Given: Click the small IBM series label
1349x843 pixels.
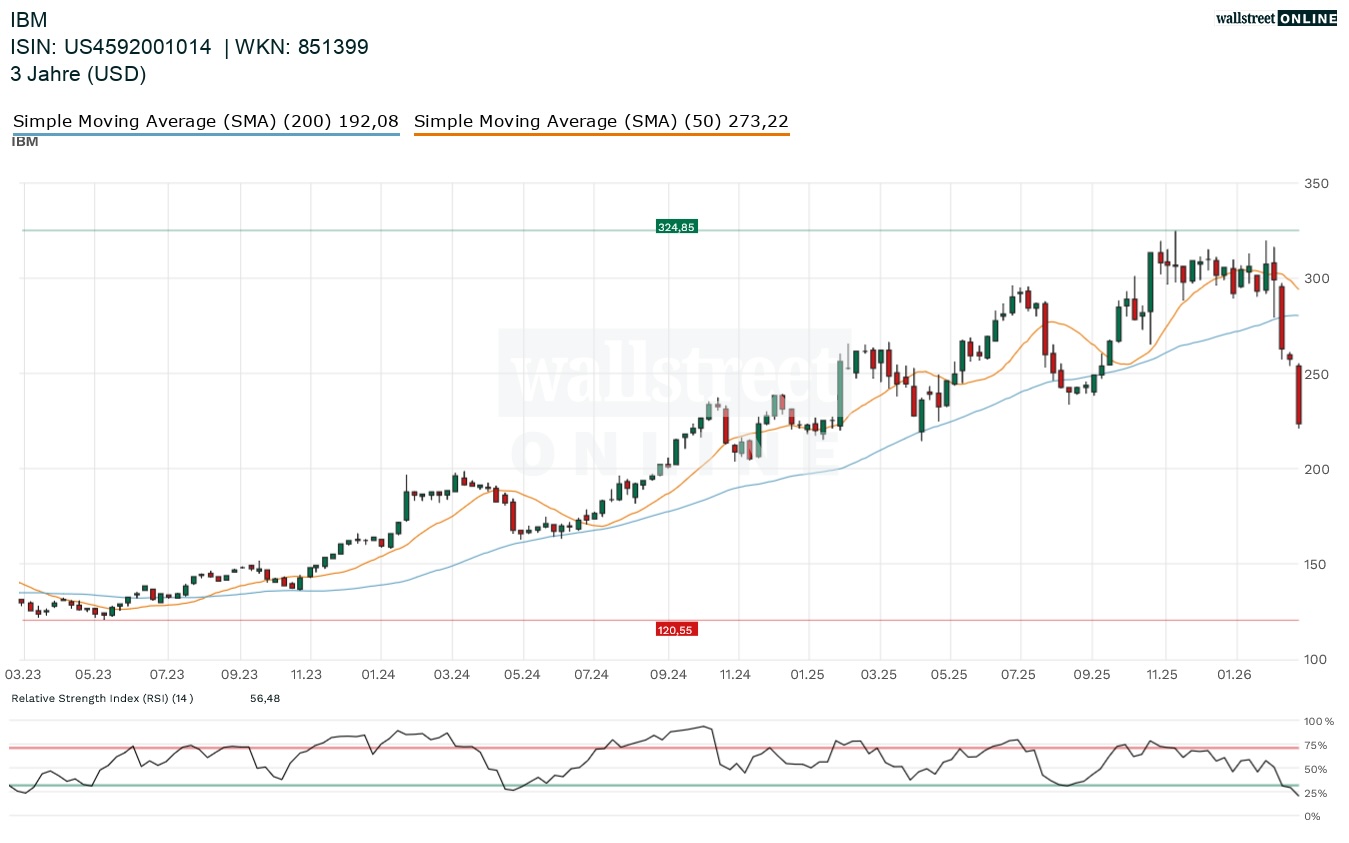Looking at the screenshot, I should click(25, 142).
